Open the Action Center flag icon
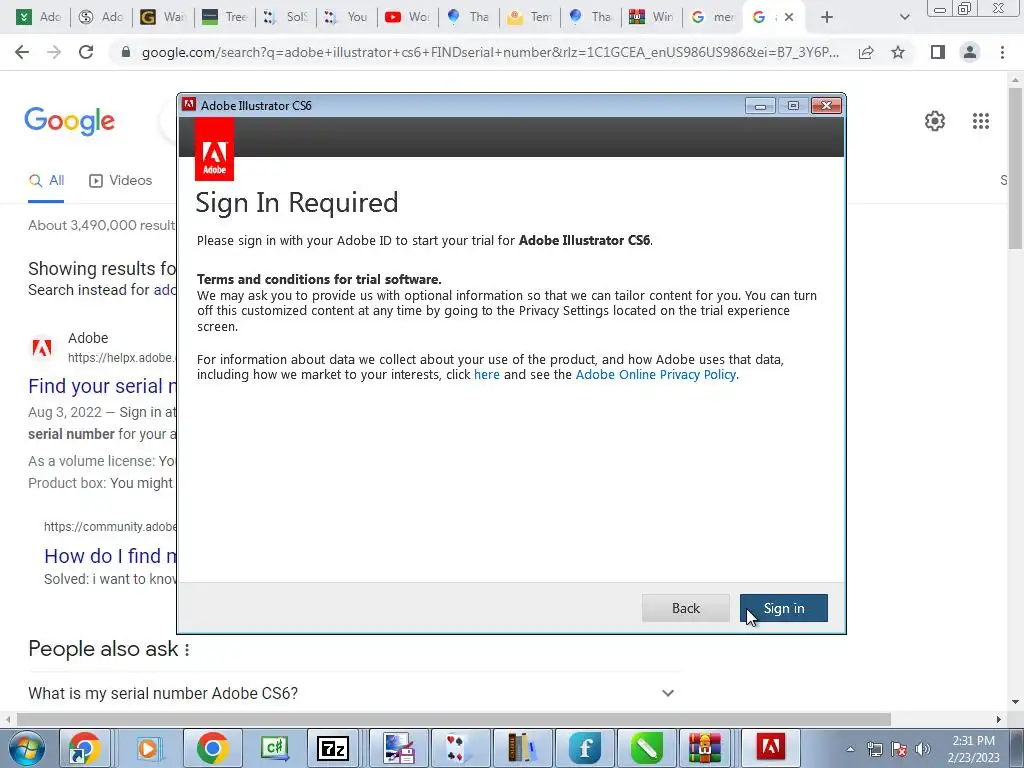 tap(899, 750)
